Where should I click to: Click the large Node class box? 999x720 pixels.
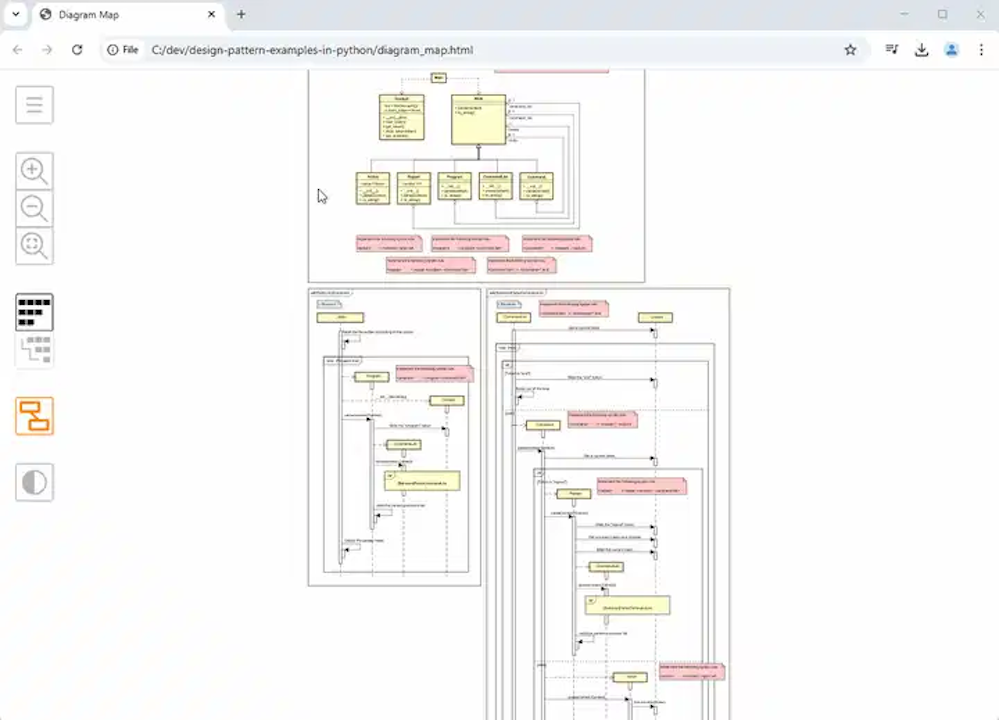point(478,120)
